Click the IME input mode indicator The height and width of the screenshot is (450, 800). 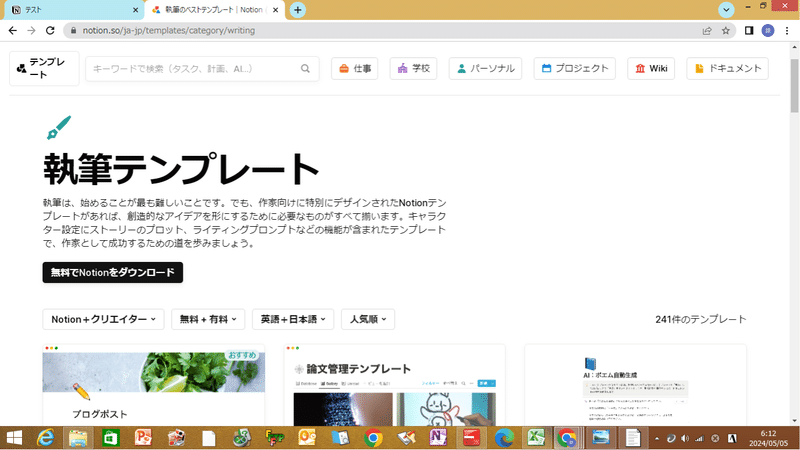[x=732, y=438]
